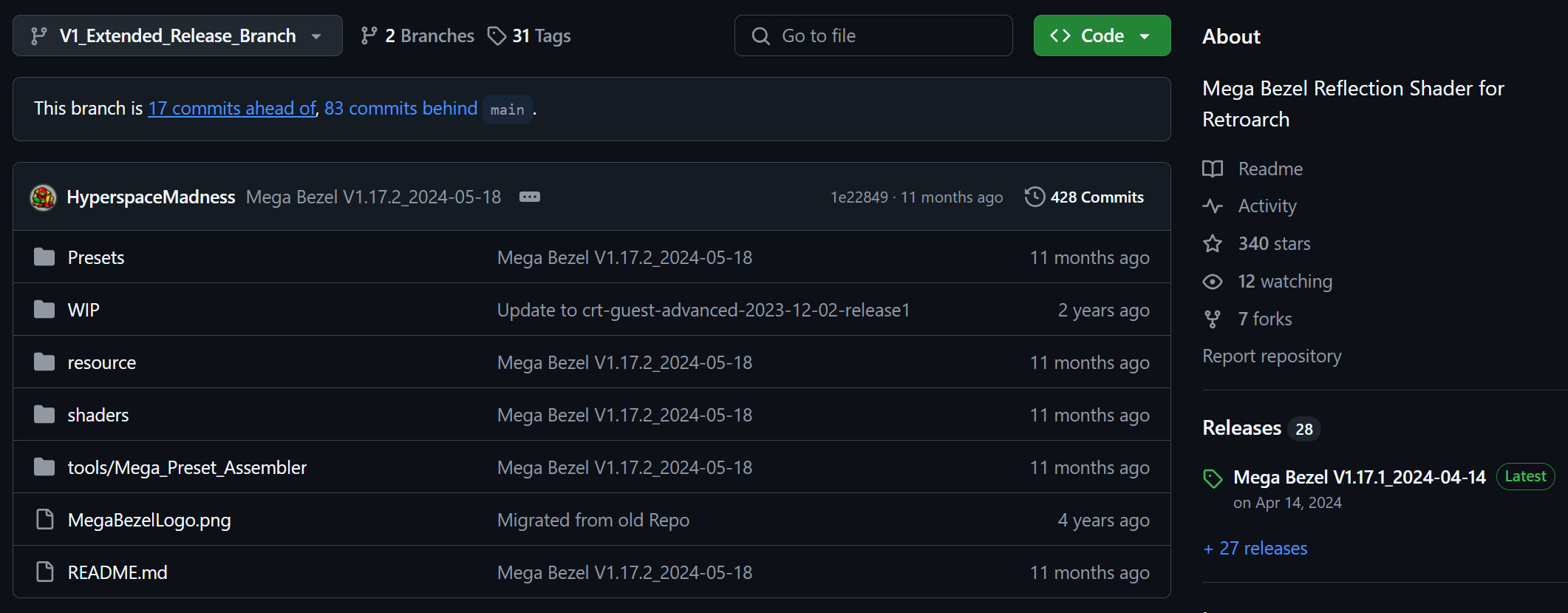Open README.md file

117,572
